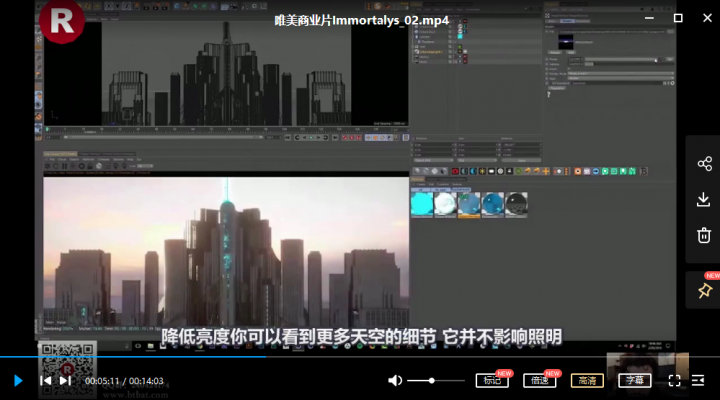Skip to the next video
Screen dimensions: 720x400
[x=65, y=381]
